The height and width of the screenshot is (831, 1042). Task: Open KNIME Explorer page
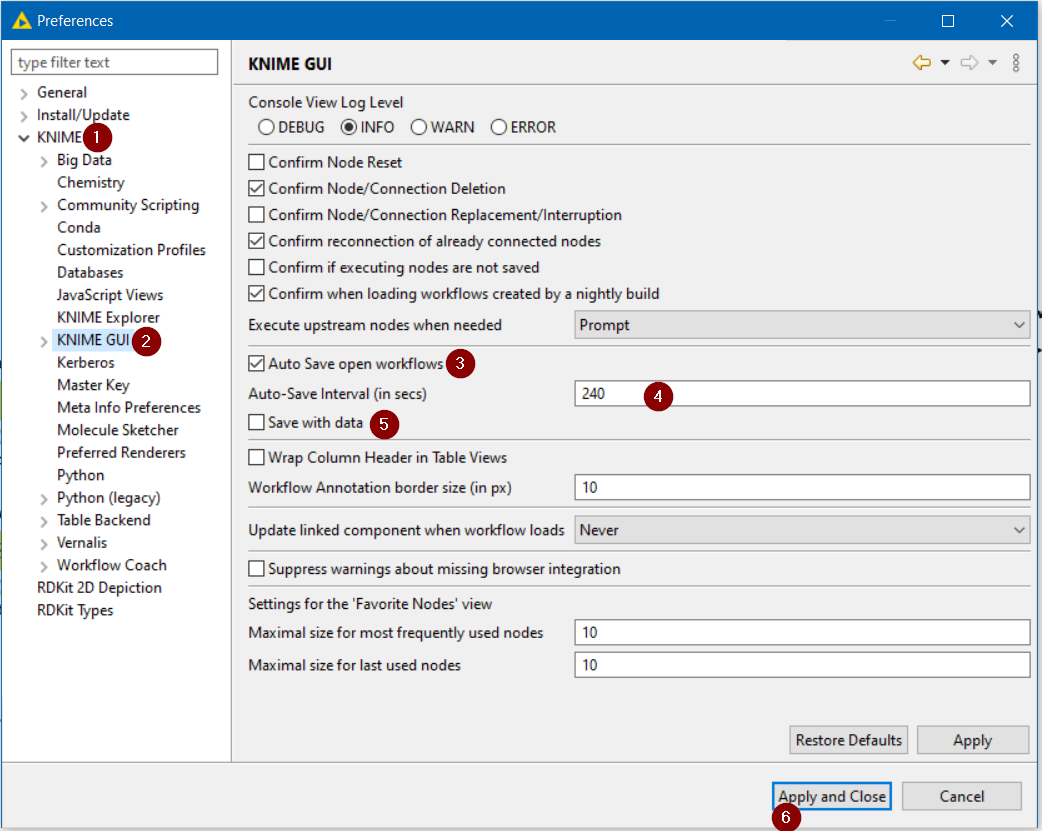[108, 318]
